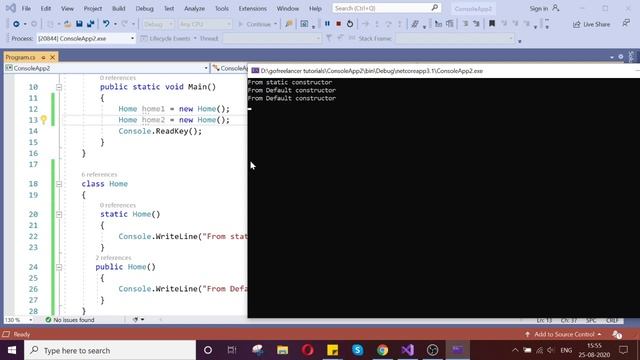Switch to the Program.cs tab
The height and width of the screenshot is (360, 640).
tap(20, 58)
